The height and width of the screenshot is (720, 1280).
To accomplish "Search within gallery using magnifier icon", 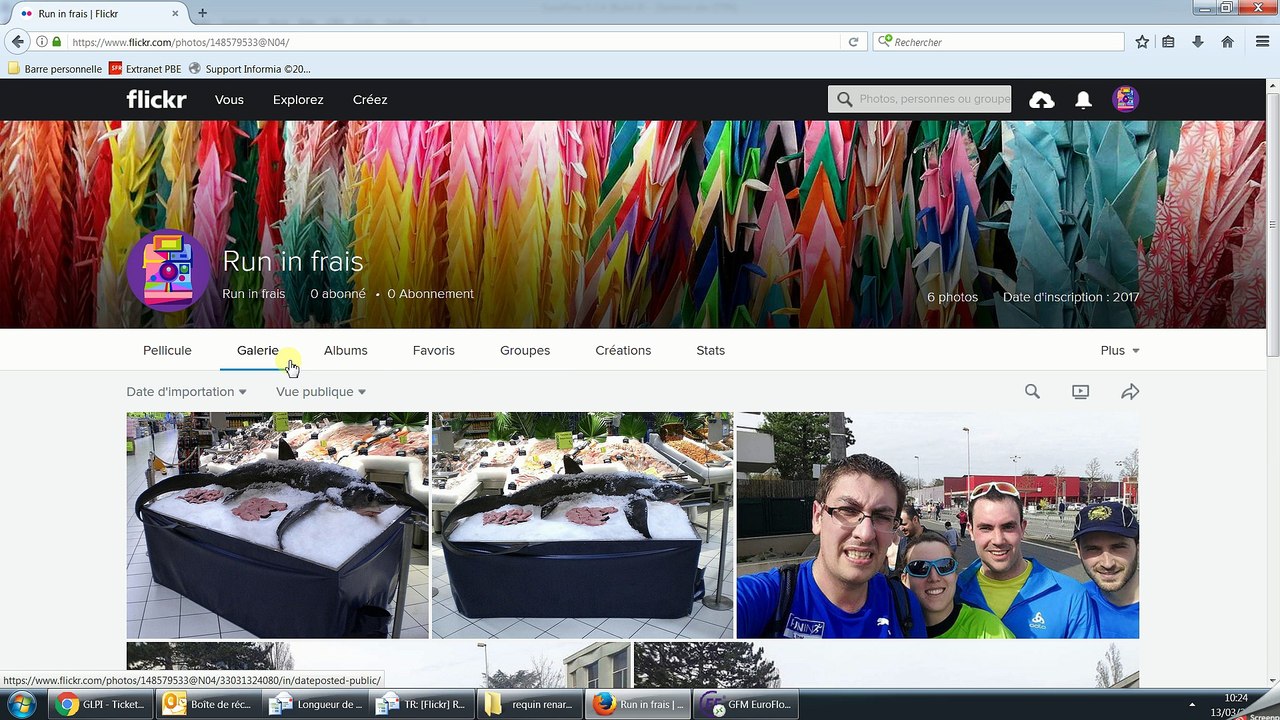I will point(1032,392).
